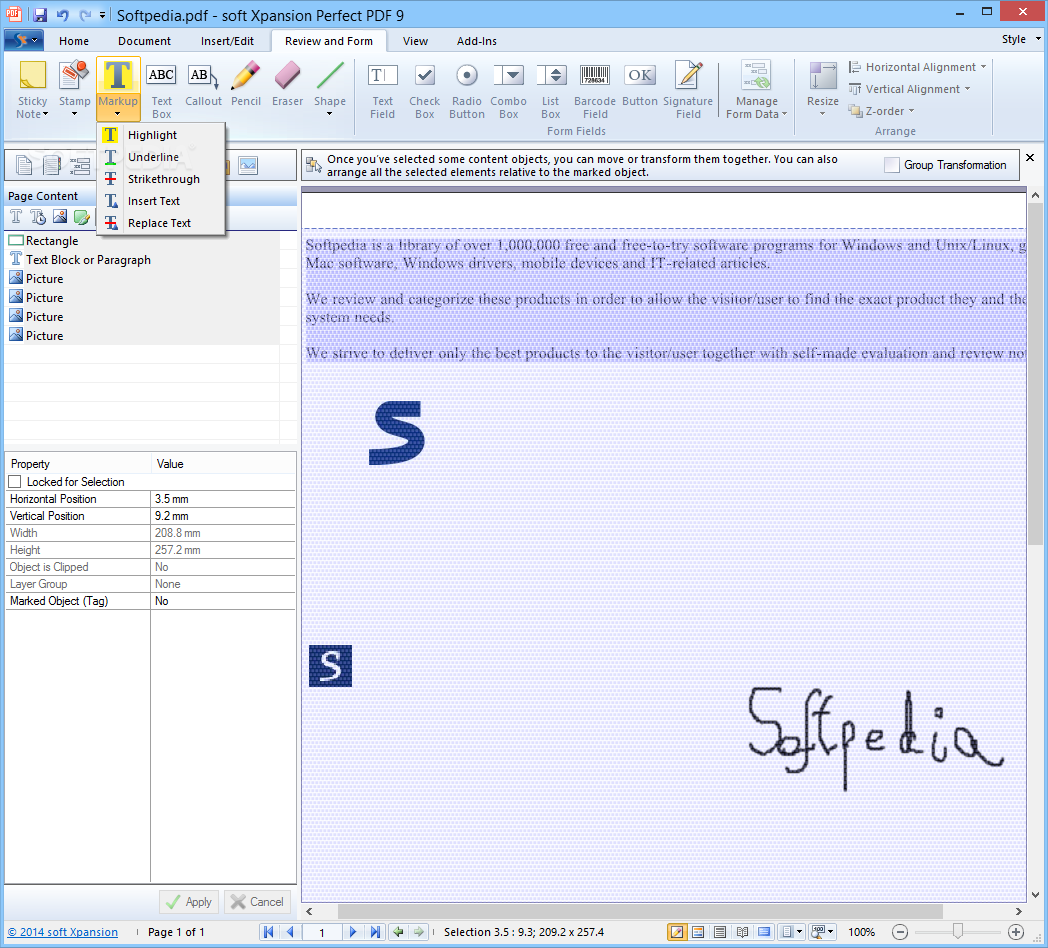Click the green shape edit icon under Page Content

coord(82,217)
